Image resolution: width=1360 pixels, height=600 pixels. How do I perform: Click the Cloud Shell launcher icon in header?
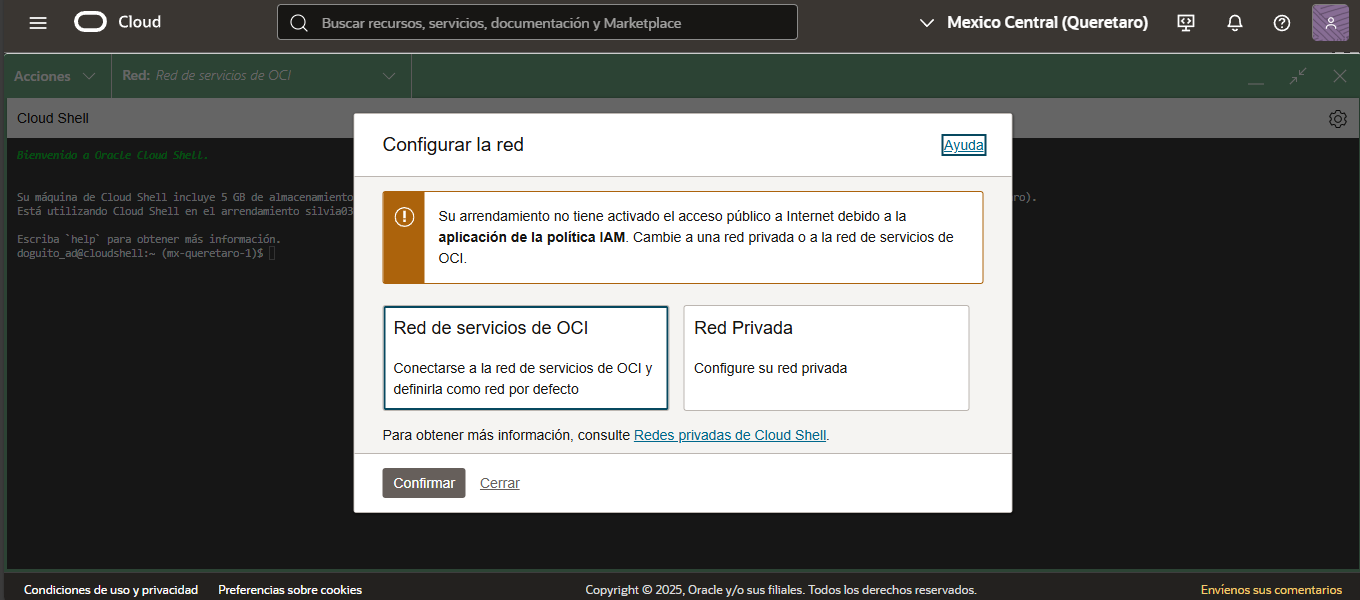tap(1185, 22)
